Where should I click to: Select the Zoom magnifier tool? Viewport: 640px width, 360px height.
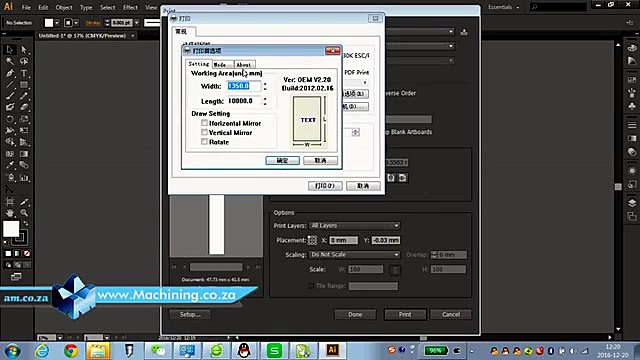24,213
